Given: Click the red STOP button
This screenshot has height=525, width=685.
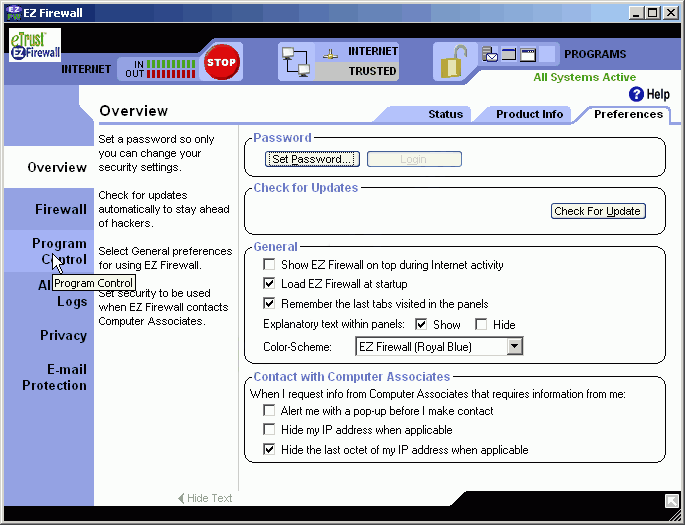Looking at the screenshot, I should (221, 62).
